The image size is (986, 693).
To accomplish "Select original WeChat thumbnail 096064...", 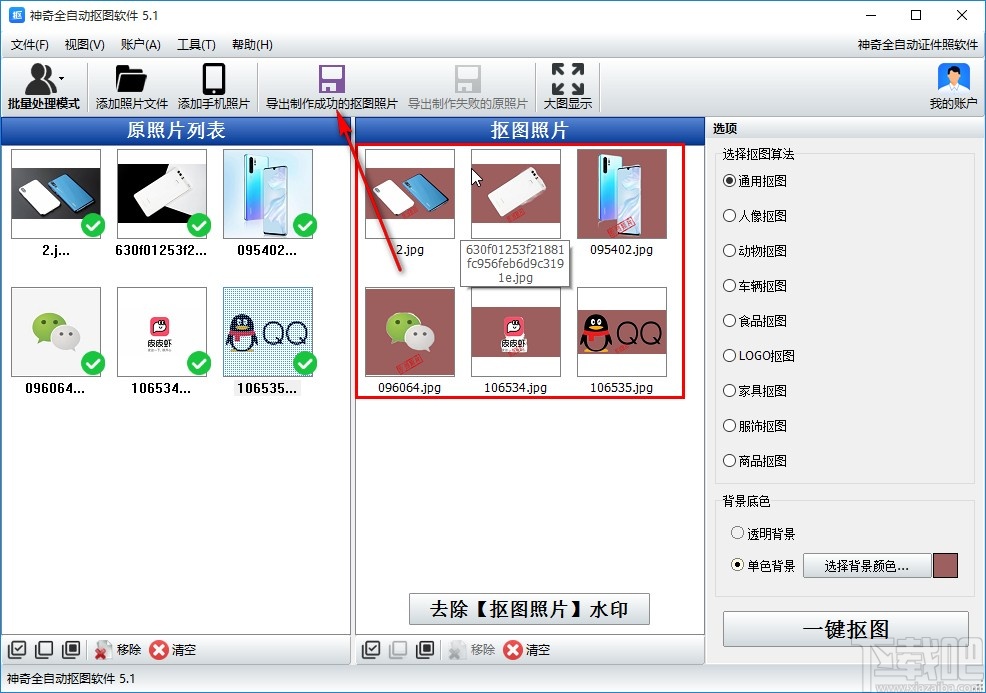I will (x=56, y=332).
